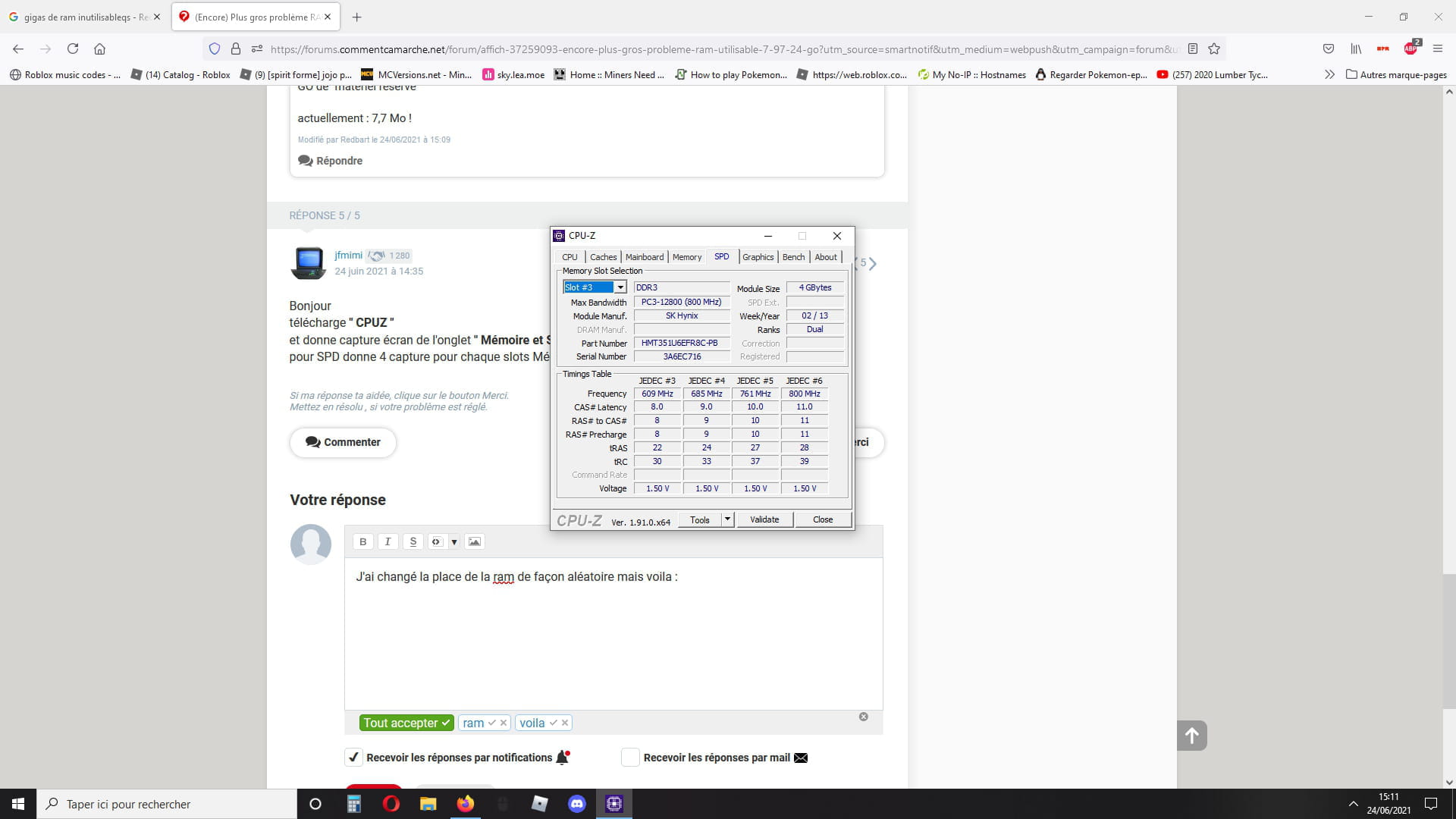1456x819 pixels.
Task: Switch to the 'gigas de ram inutilisableqs' tab
Action: [85, 17]
